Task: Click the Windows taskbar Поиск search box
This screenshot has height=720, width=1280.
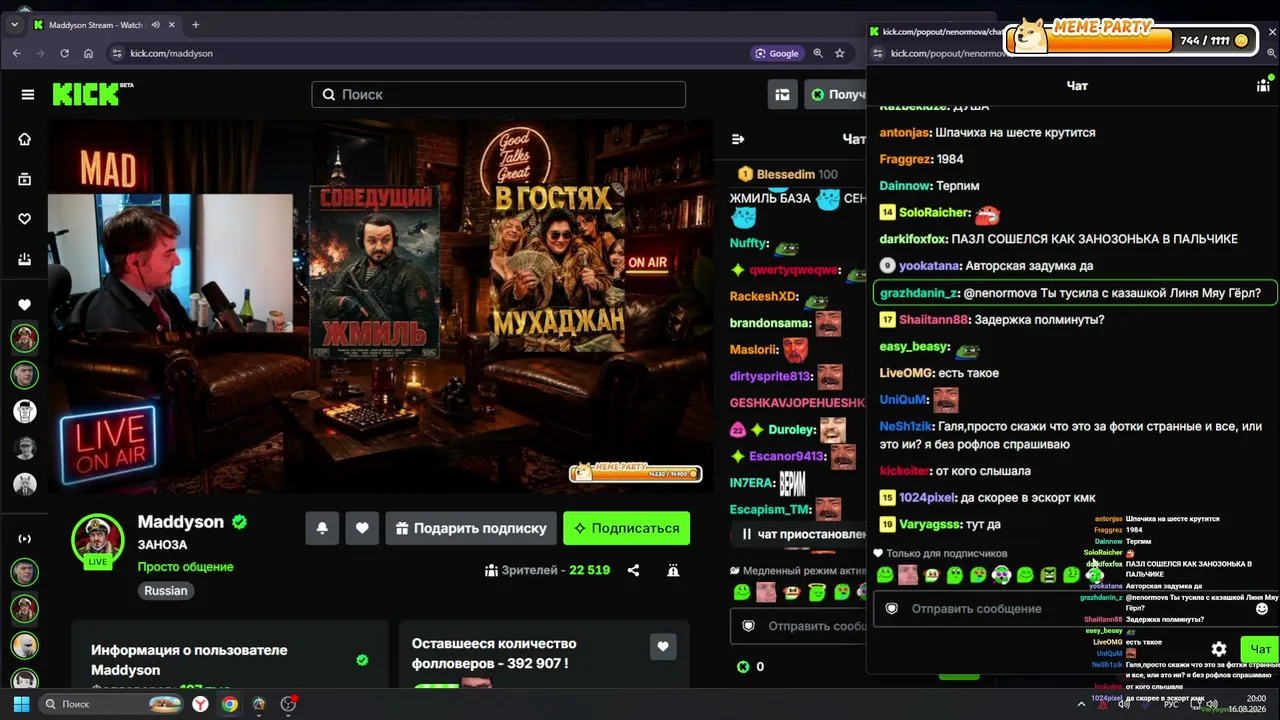Action: pos(110,704)
